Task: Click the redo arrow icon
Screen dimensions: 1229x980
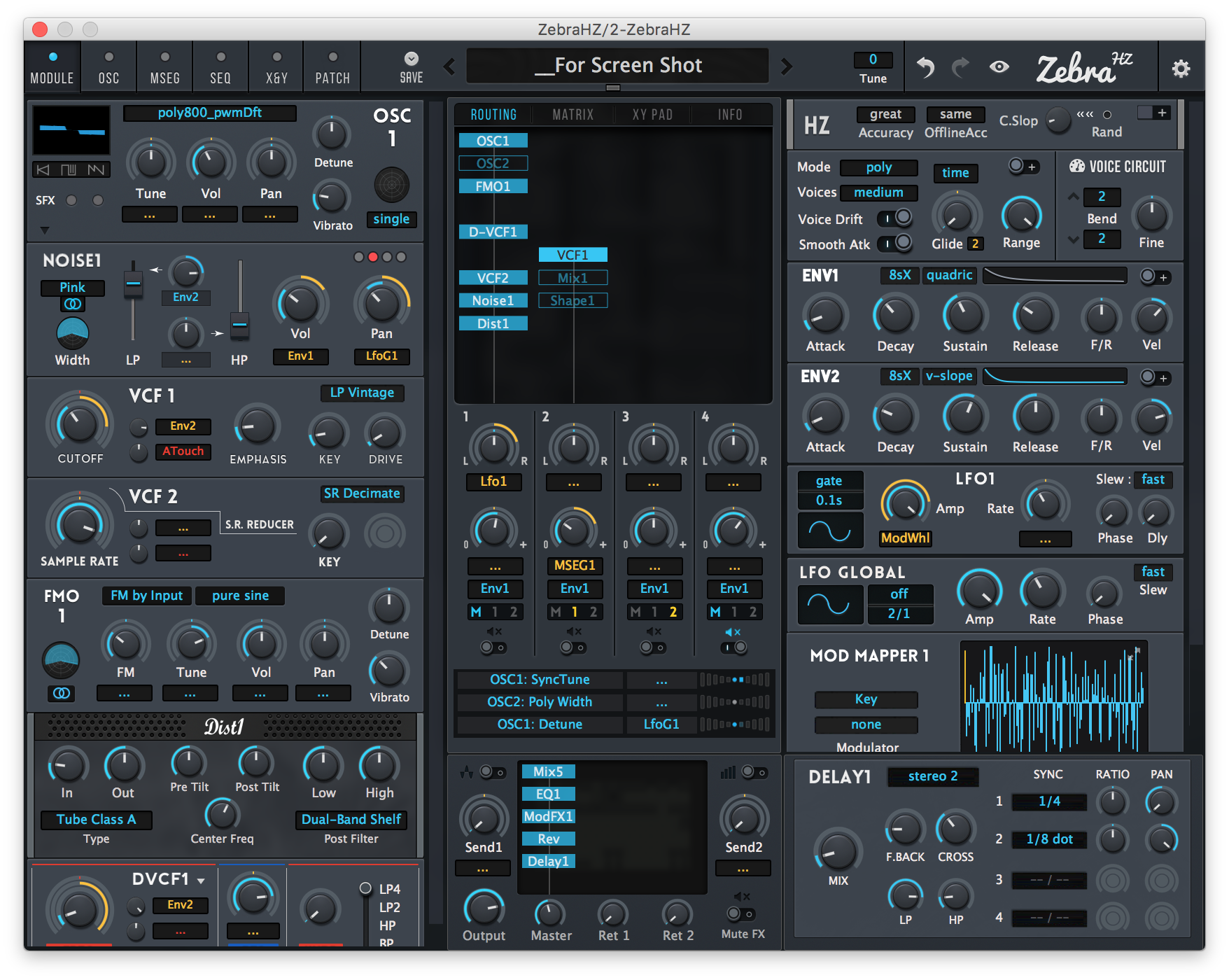Action: pyautogui.click(x=961, y=67)
